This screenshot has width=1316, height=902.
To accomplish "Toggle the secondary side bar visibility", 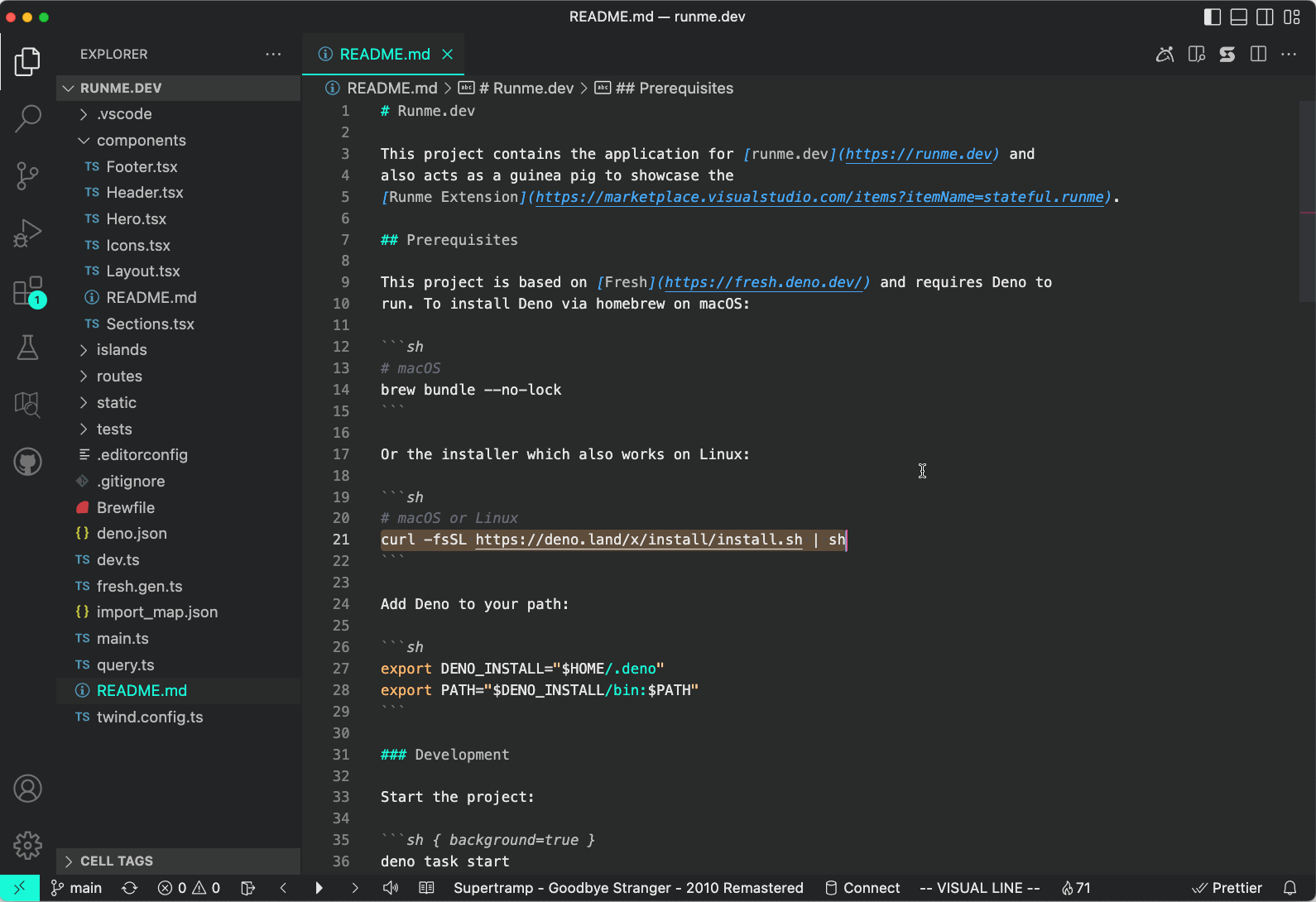I will (x=1266, y=17).
